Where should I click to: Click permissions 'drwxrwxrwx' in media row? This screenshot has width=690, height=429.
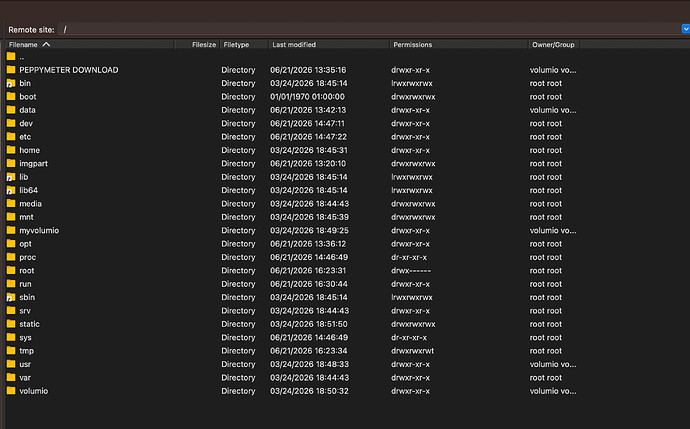(x=413, y=204)
